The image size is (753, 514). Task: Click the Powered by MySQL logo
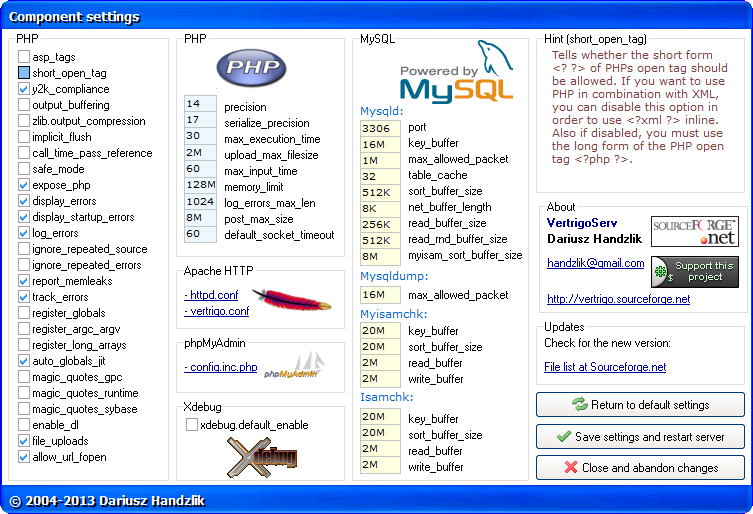[456, 72]
